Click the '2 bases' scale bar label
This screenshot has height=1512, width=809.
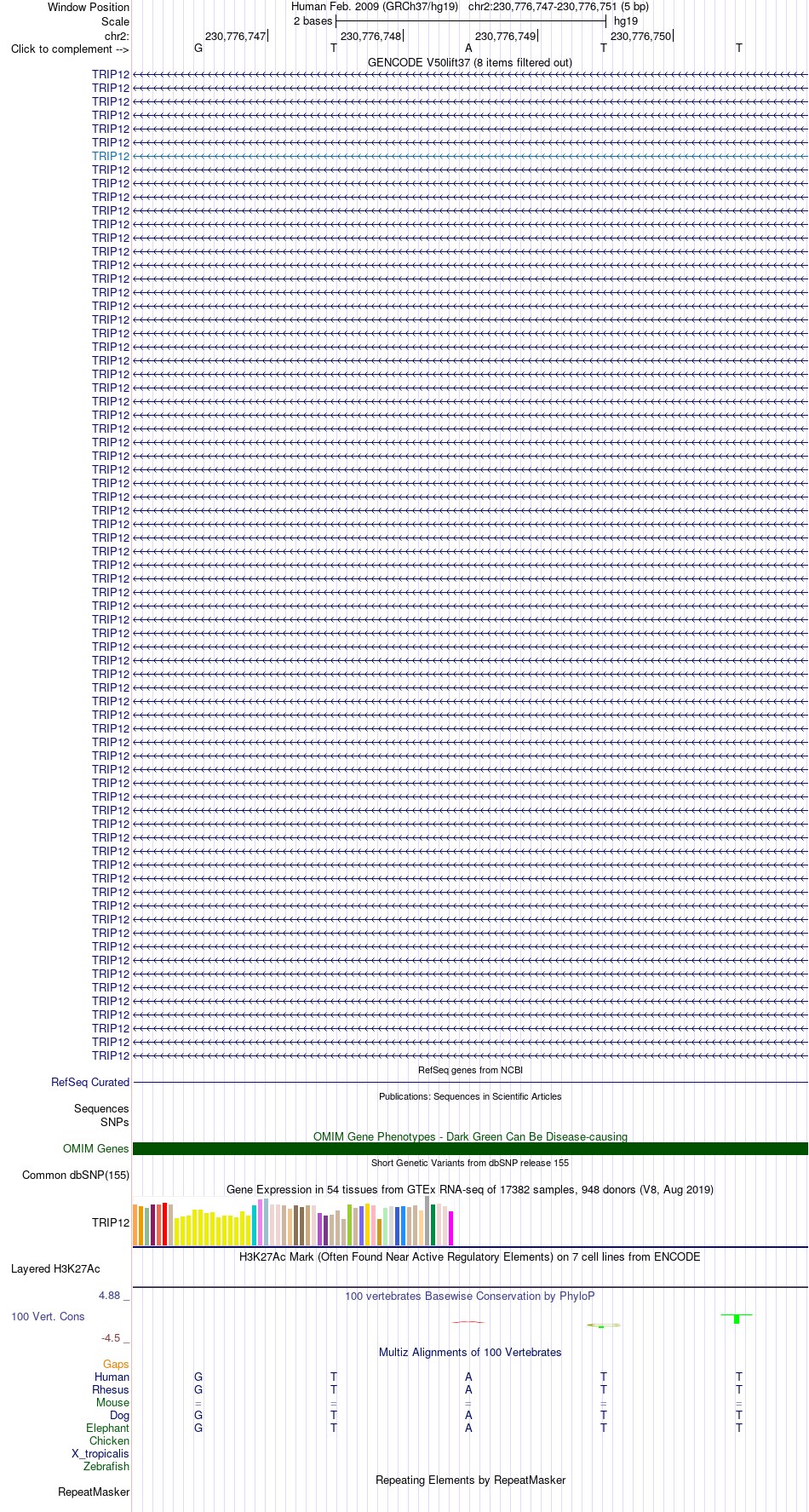313,21
